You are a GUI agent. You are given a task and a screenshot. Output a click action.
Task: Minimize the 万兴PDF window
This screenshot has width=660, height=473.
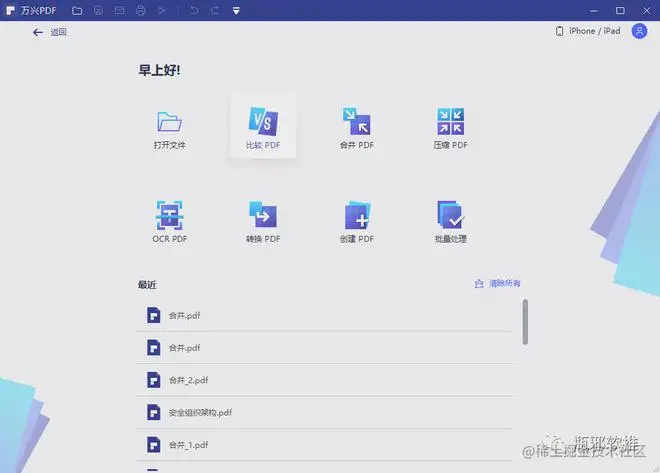(x=594, y=11)
